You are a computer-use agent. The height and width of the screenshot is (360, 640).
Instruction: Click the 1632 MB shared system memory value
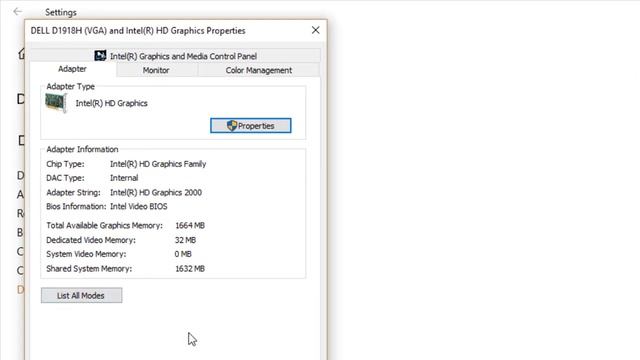[190, 269]
